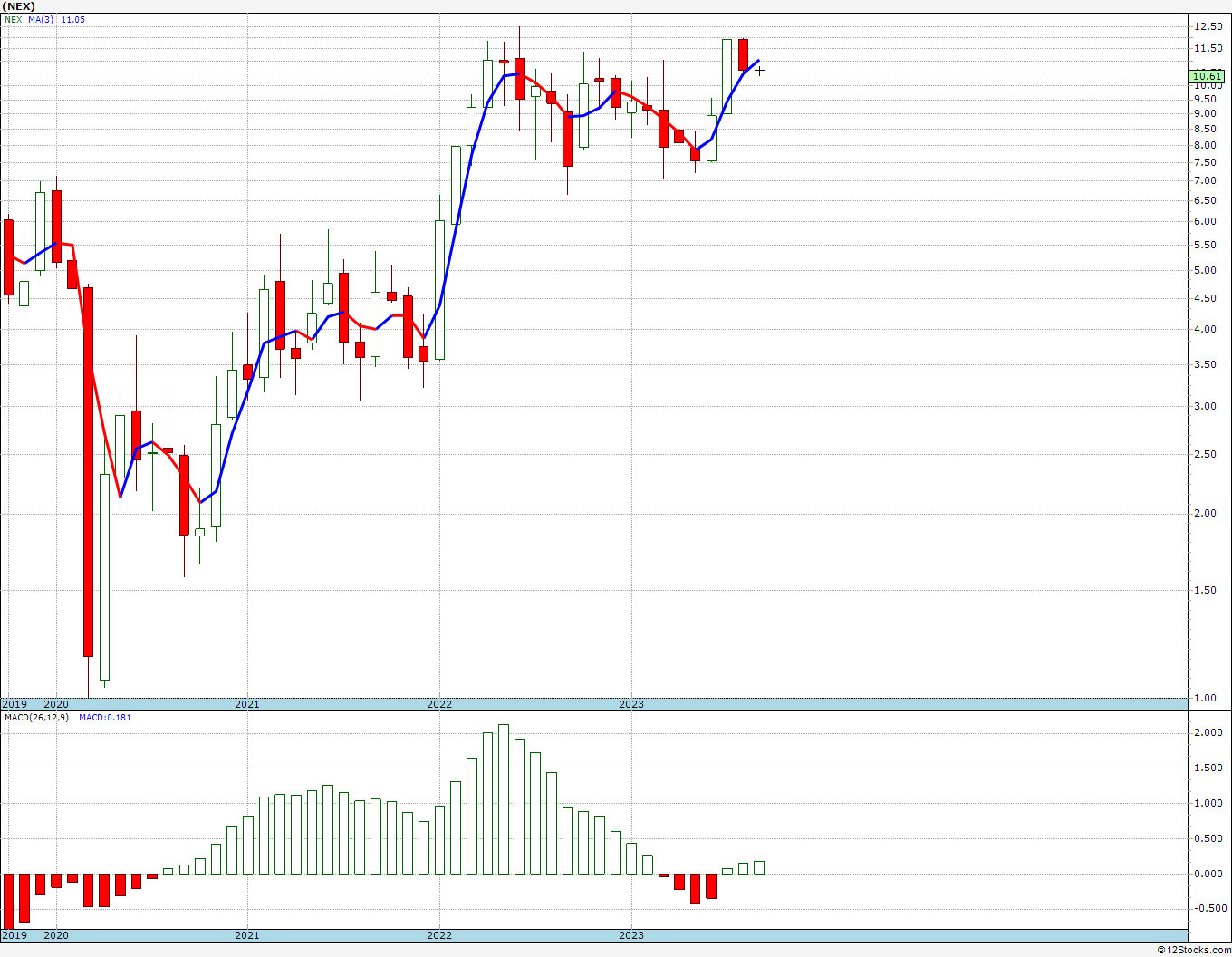Click the 7.00 price axis label
This screenshot has height=957, width=1232.
(x=1205, y=181)
